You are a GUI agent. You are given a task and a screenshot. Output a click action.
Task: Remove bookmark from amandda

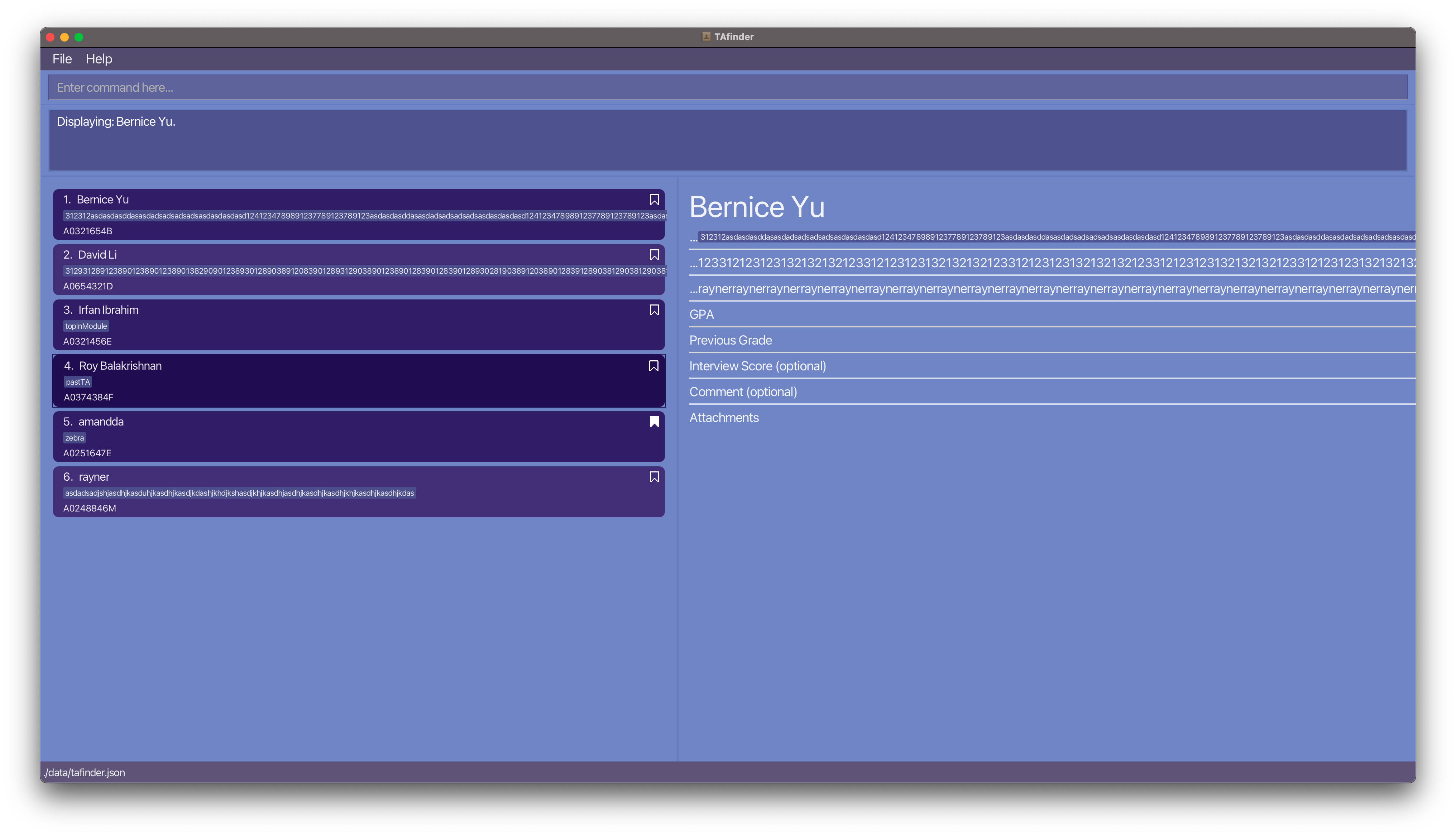(x=654, y=422)
